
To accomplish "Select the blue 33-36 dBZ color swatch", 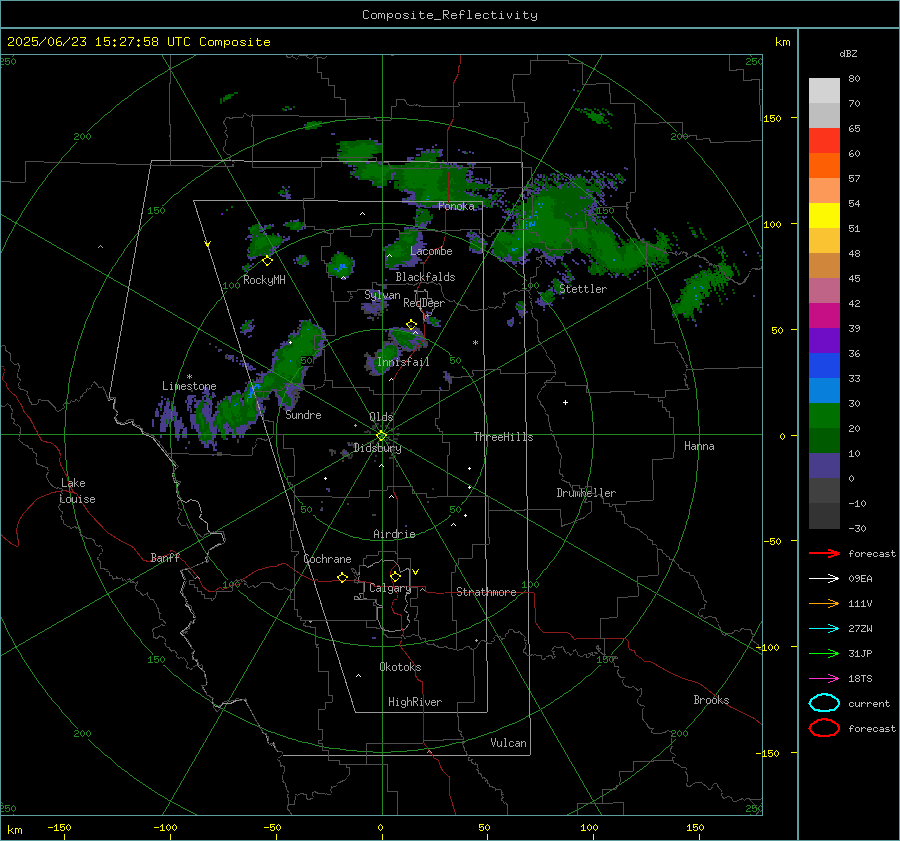I will (824, 366).
